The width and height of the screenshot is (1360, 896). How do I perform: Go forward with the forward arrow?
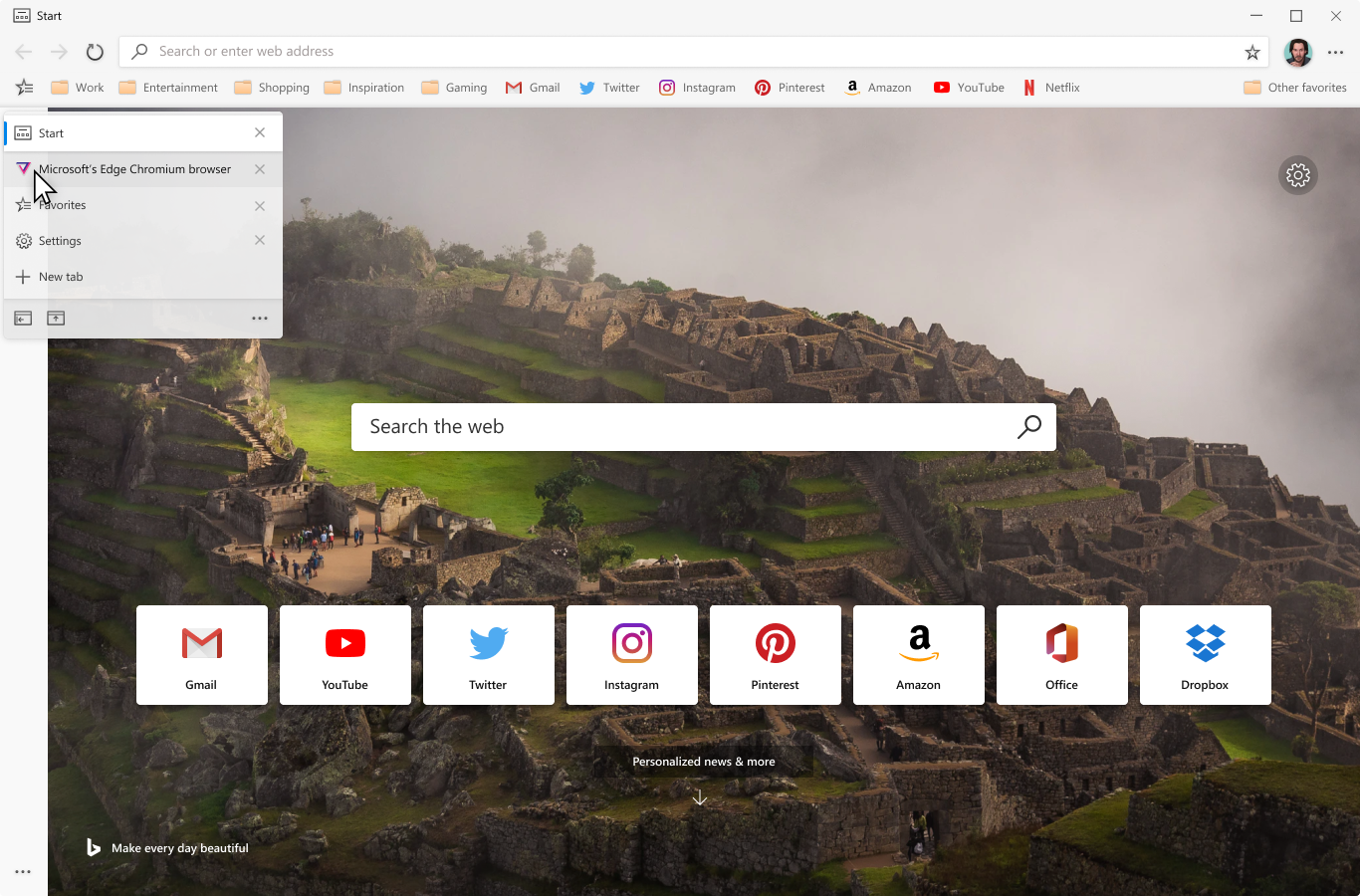click(x=59, y=52)
